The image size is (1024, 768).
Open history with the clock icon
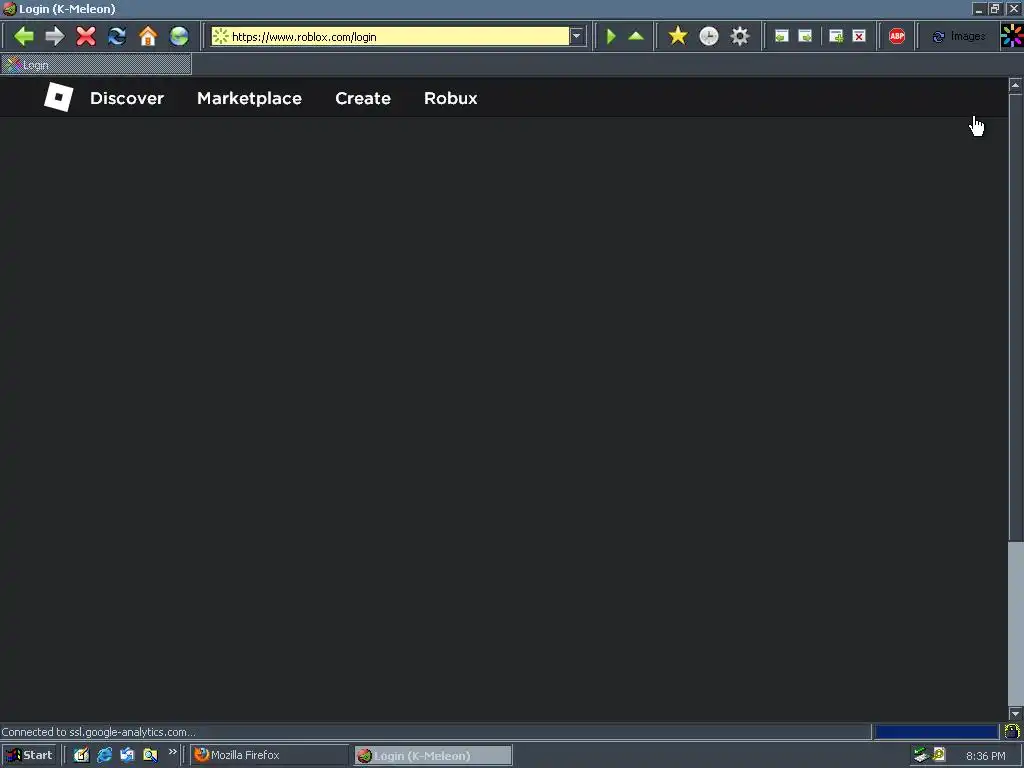click(x=709, y=36)
